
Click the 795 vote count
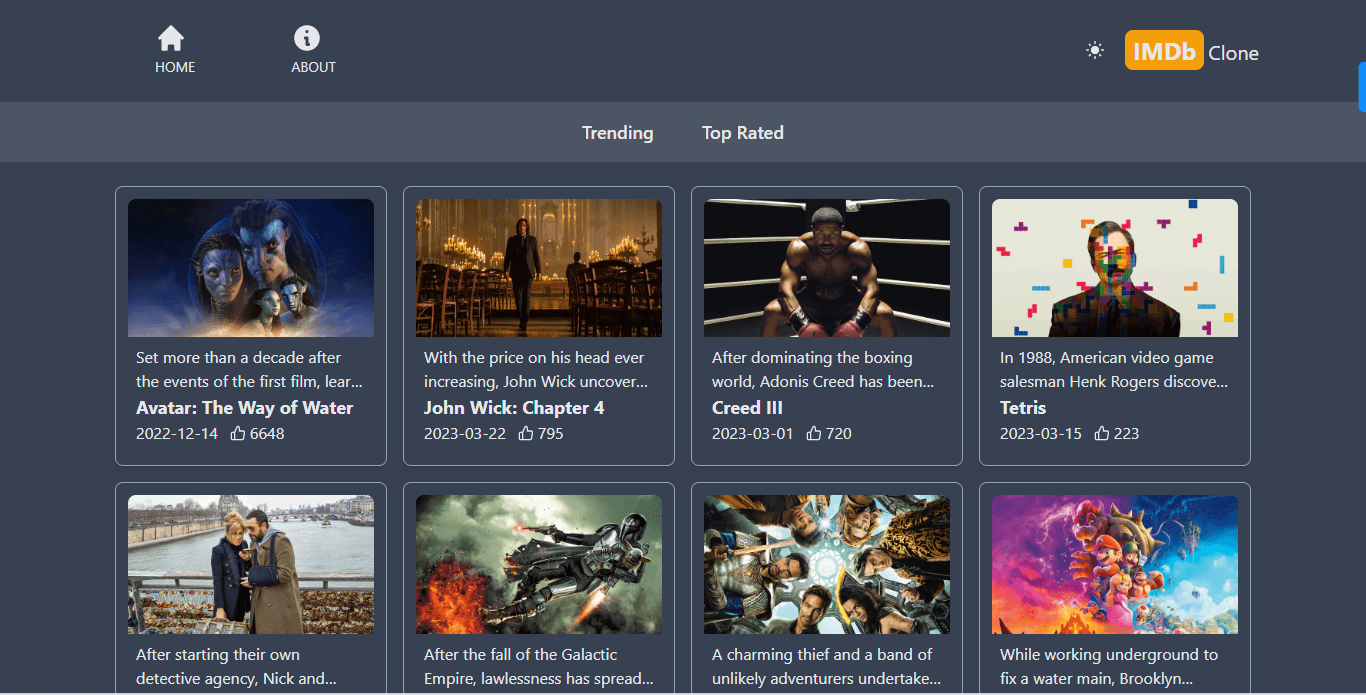[551, 434]
